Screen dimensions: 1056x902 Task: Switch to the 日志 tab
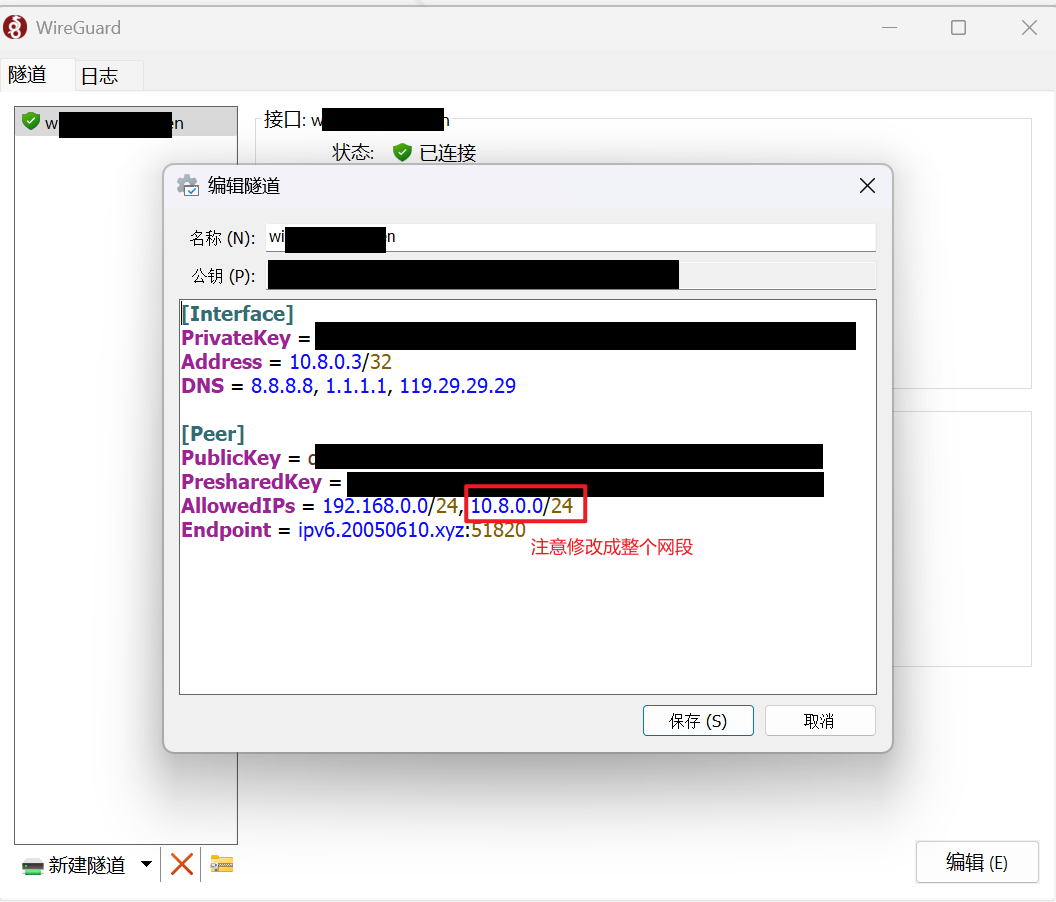click(99, 76)
